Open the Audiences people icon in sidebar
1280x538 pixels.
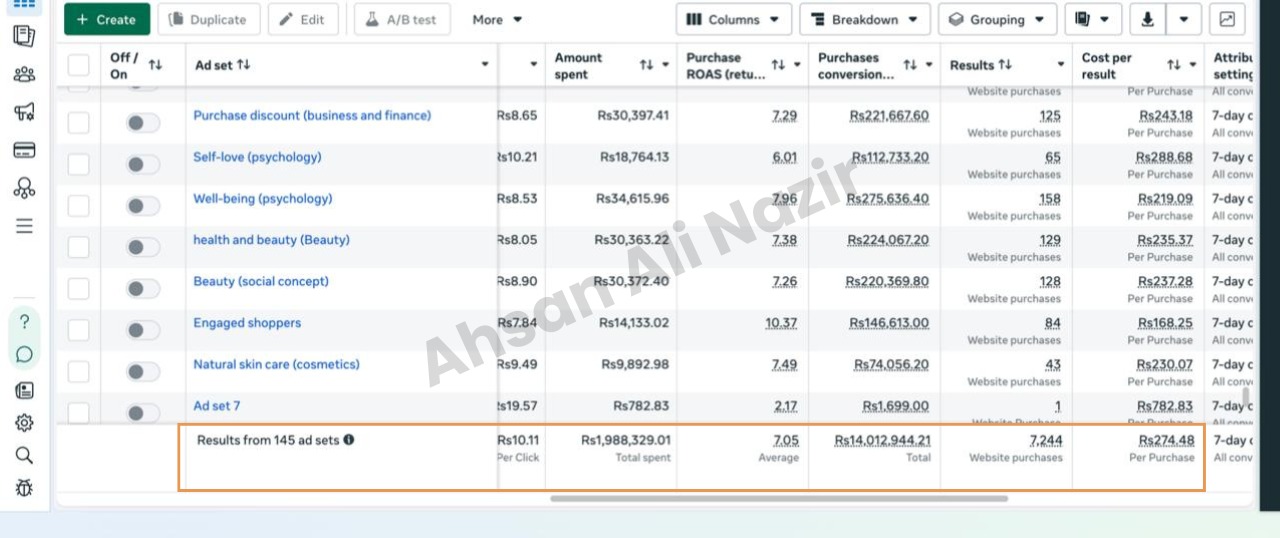click(x=24, y=74)
